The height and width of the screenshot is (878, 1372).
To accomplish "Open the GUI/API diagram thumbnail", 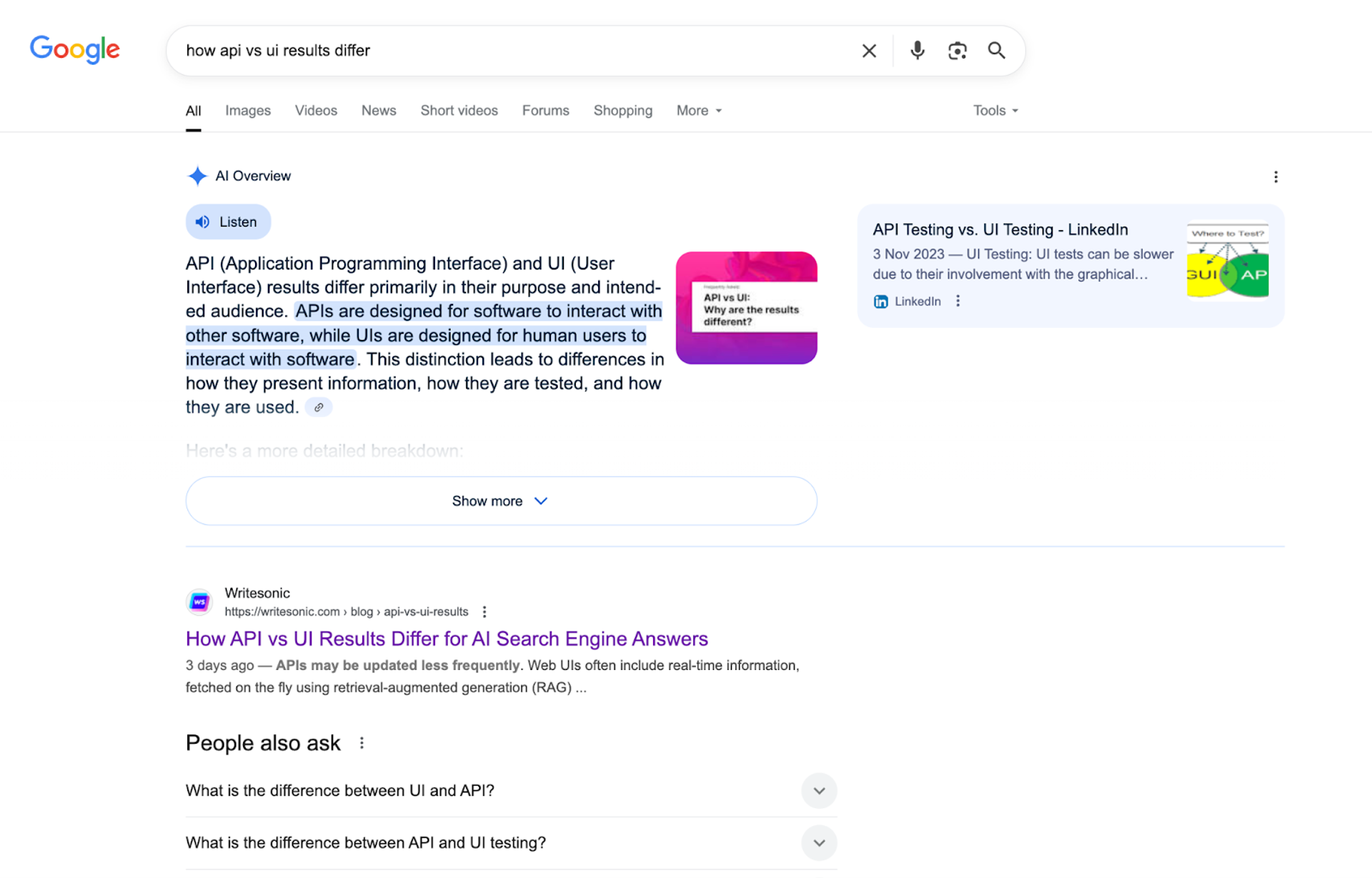I will coord(1227,261).
